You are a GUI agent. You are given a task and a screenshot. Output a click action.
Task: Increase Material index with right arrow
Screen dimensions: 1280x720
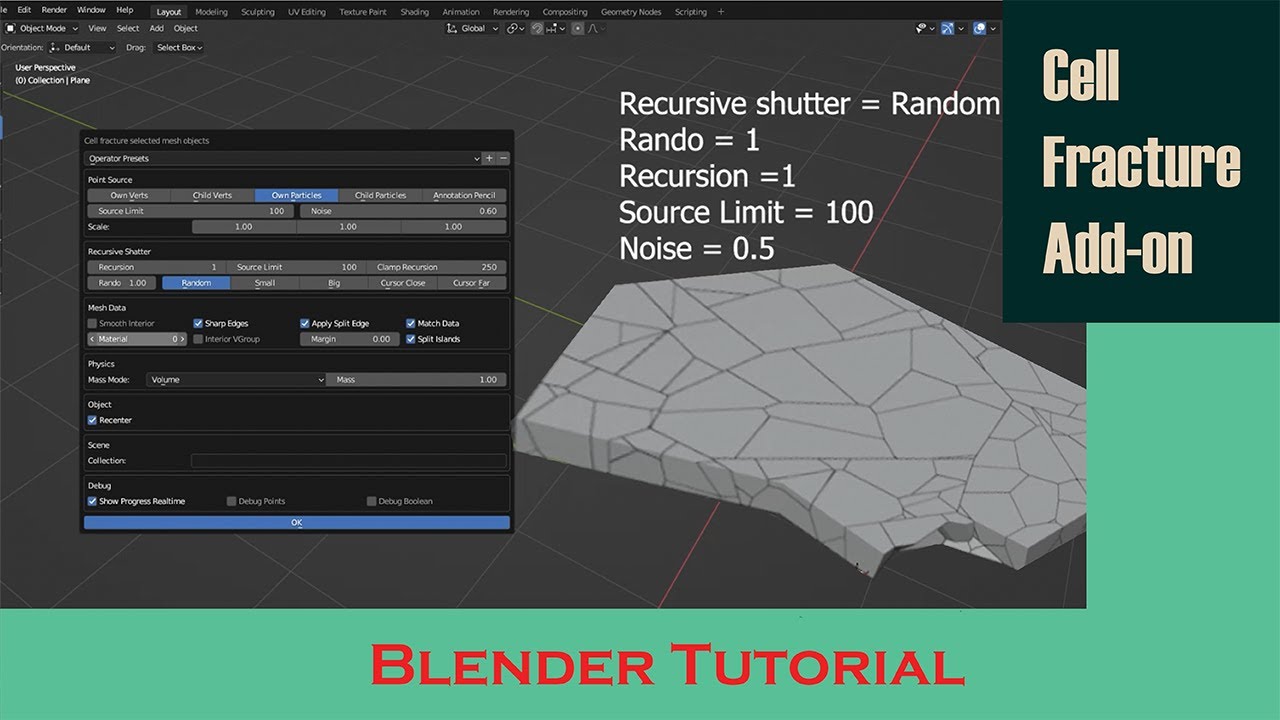pyautogui.click(x=184, y=339)
